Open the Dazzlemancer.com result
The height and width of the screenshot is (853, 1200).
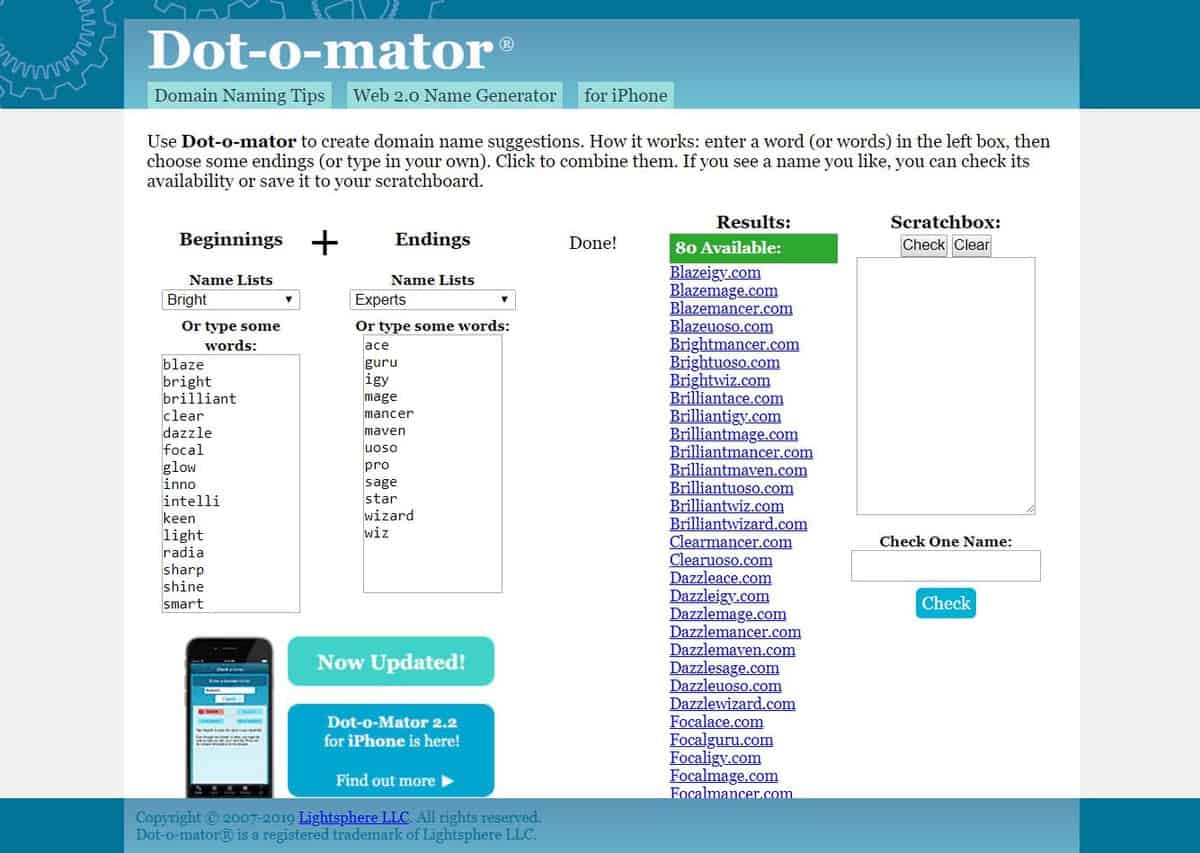tap(735, 632)
